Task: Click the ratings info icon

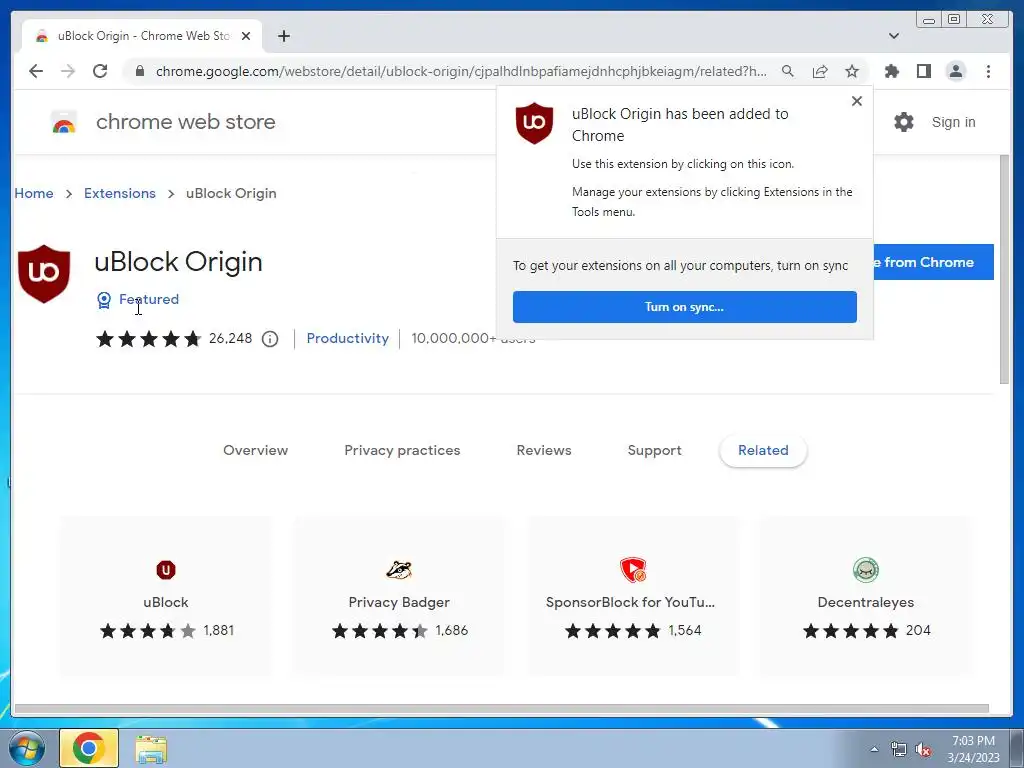Action: click(x=270, y=338)
